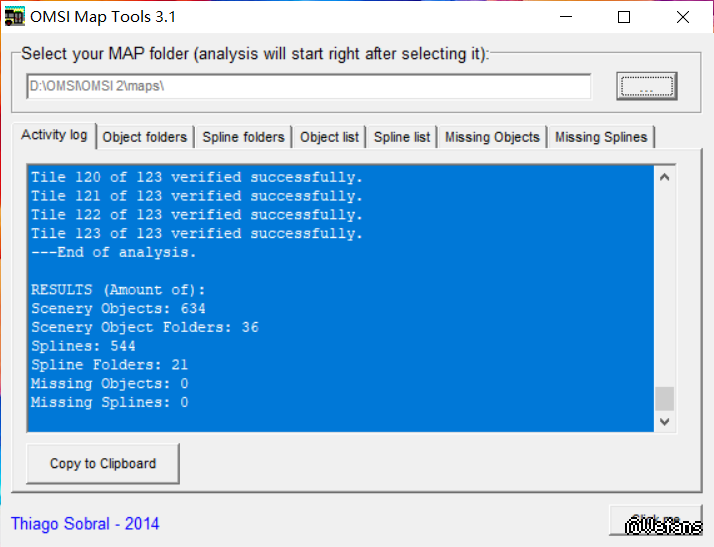This screenshot has width=714, height=547.
Task: Click the activity log scrollbar thumb
Action: click(664, 399)
